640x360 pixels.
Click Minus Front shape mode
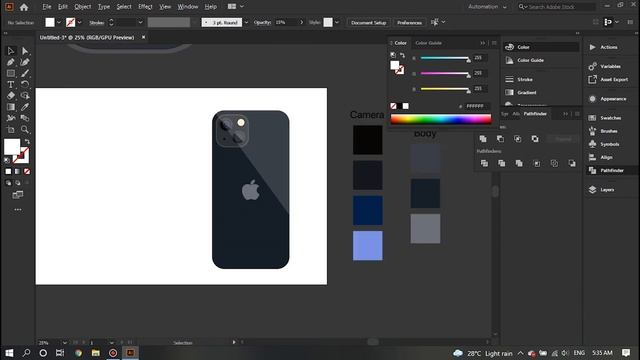tap(500, 139)
